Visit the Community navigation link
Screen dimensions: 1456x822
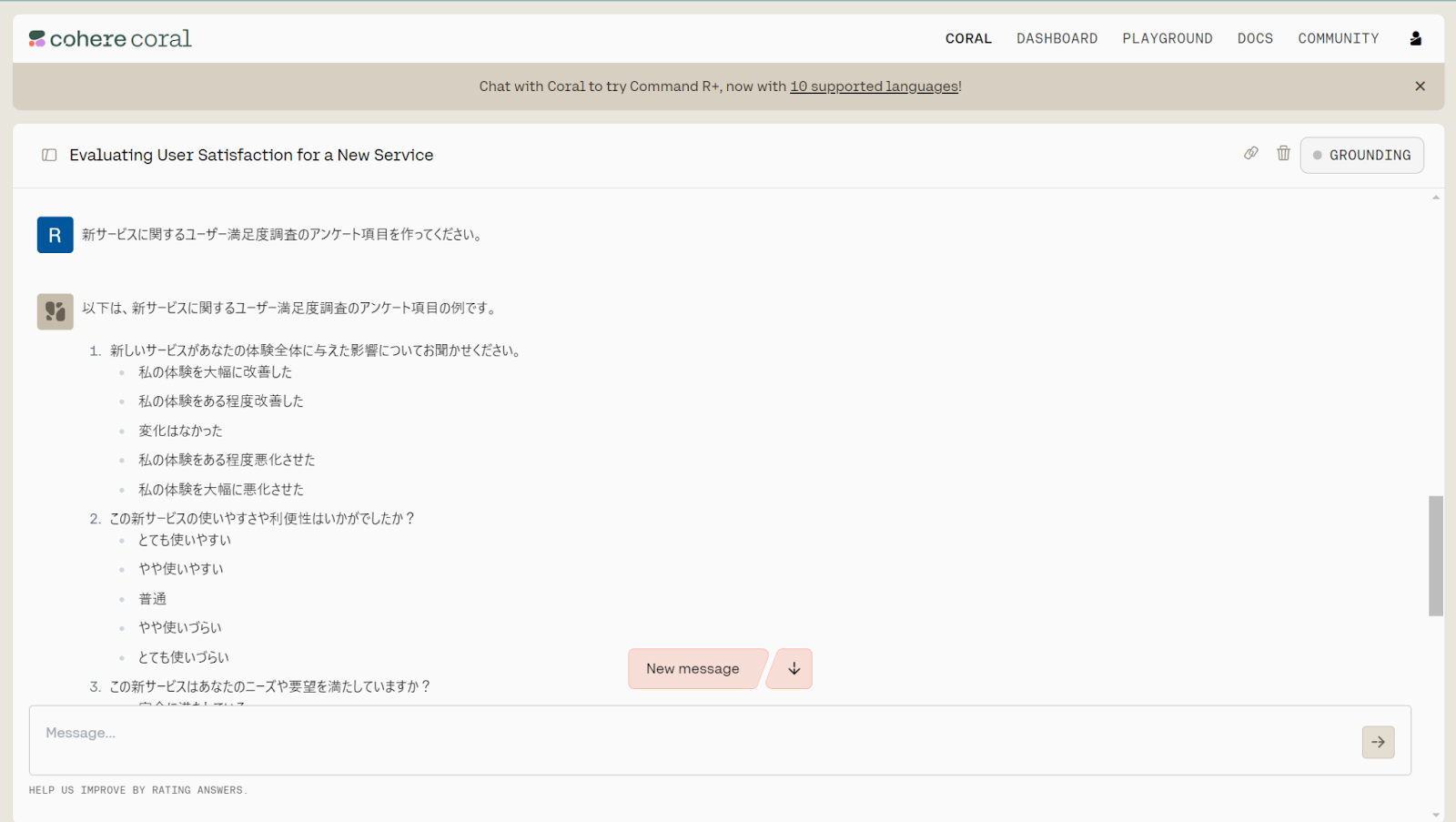[1338, 38]
